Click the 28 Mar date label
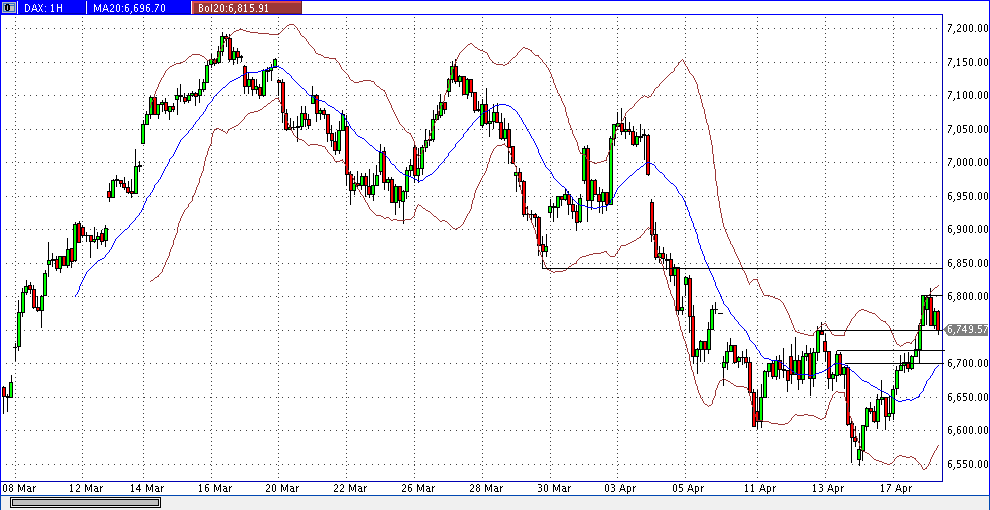Viewport: 990px width, 510px height. pyautogui.click(x=487, y=488)
